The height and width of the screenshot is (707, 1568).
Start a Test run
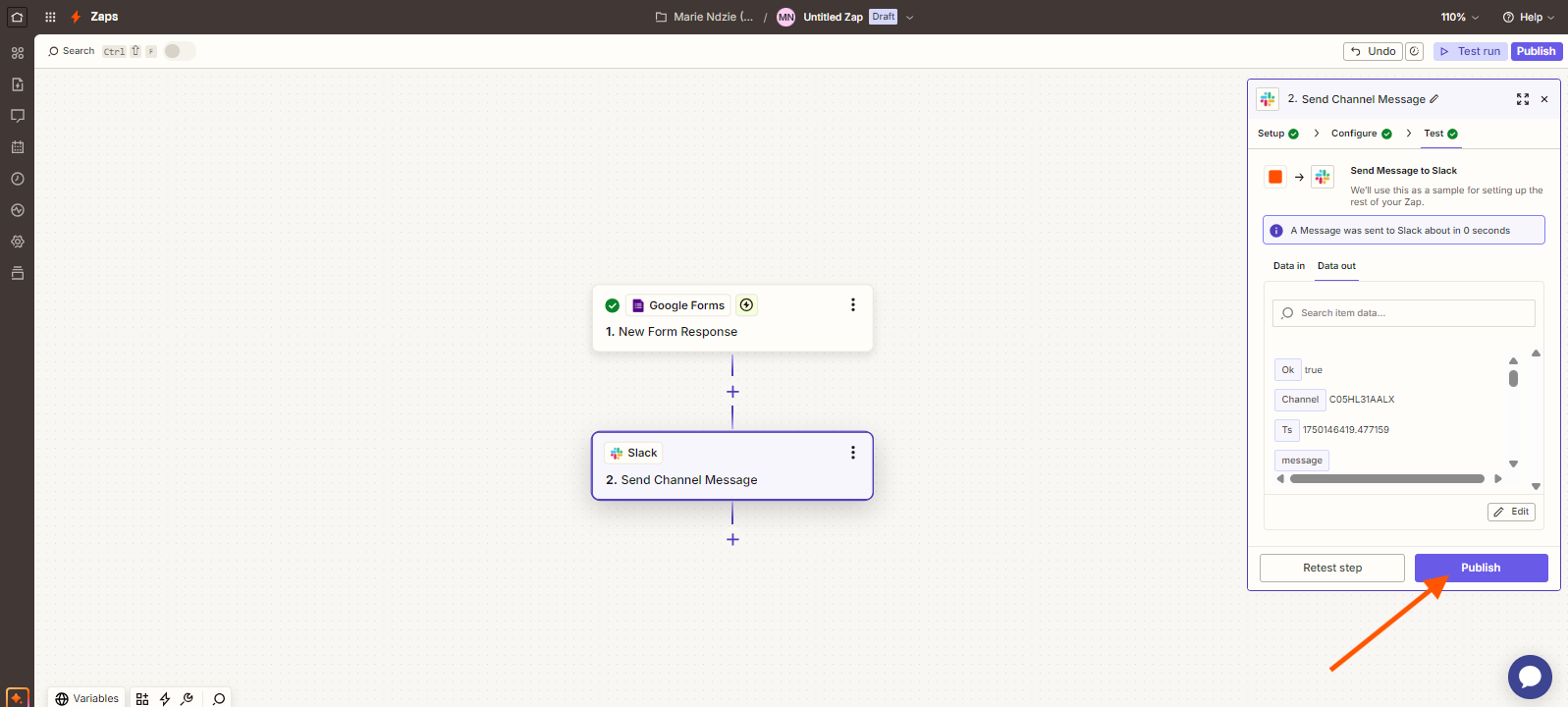pos(1470,51)
